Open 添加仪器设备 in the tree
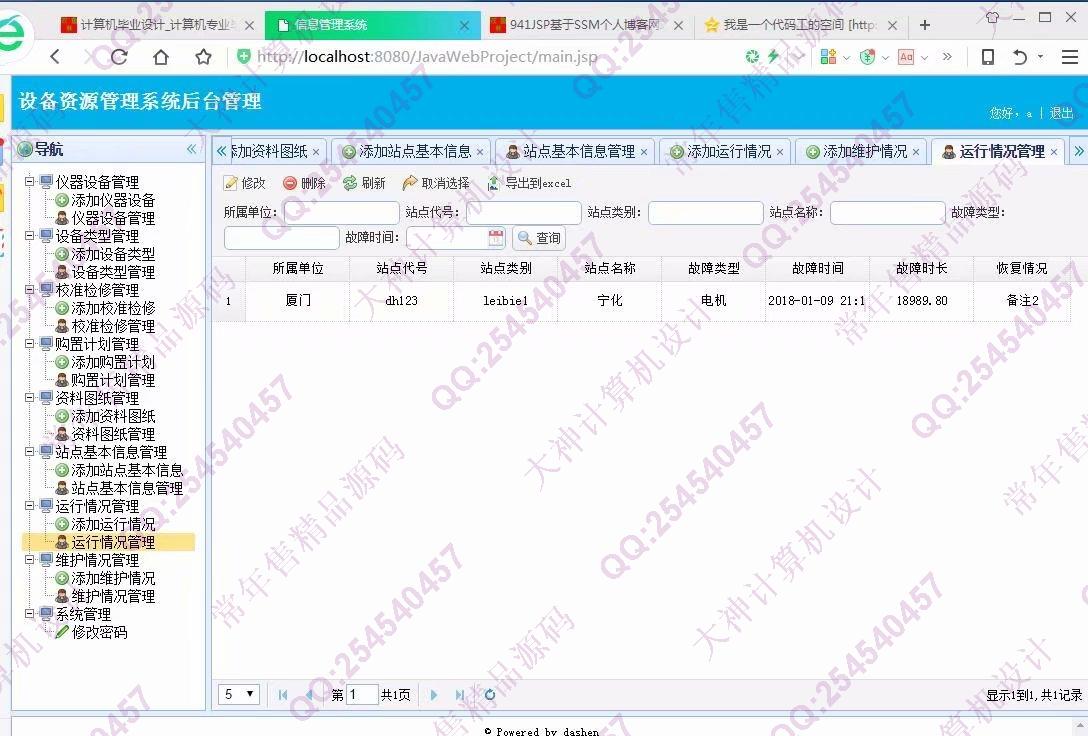 tap(113, 200)
